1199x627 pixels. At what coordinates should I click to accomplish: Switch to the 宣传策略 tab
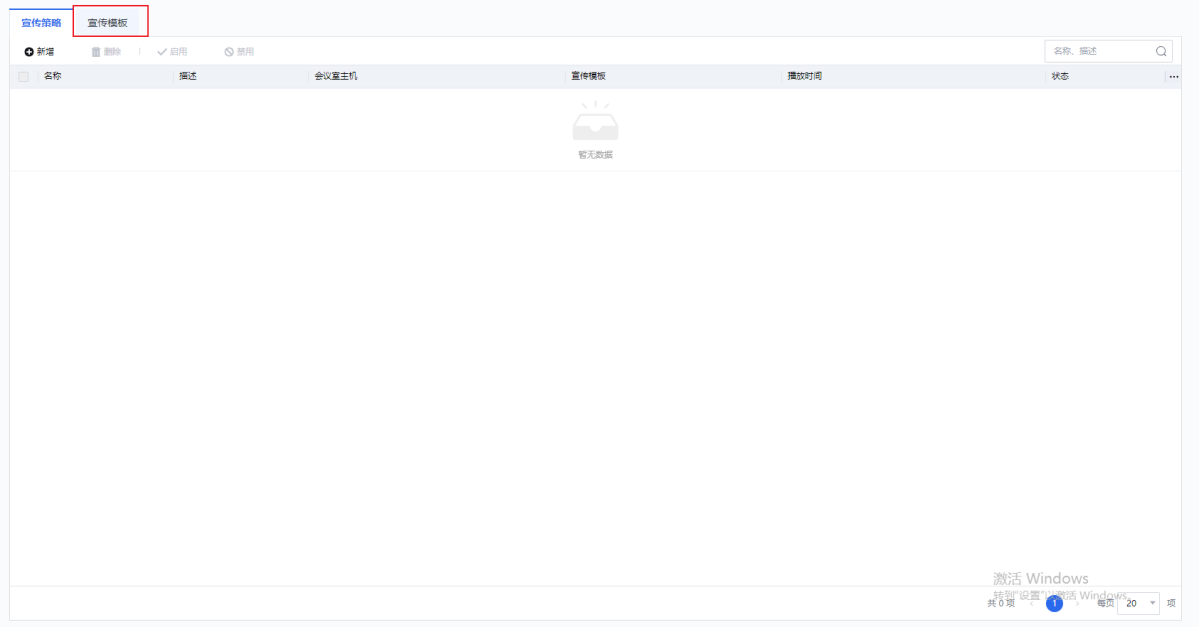pyautogui.click(x=41, y=22)
